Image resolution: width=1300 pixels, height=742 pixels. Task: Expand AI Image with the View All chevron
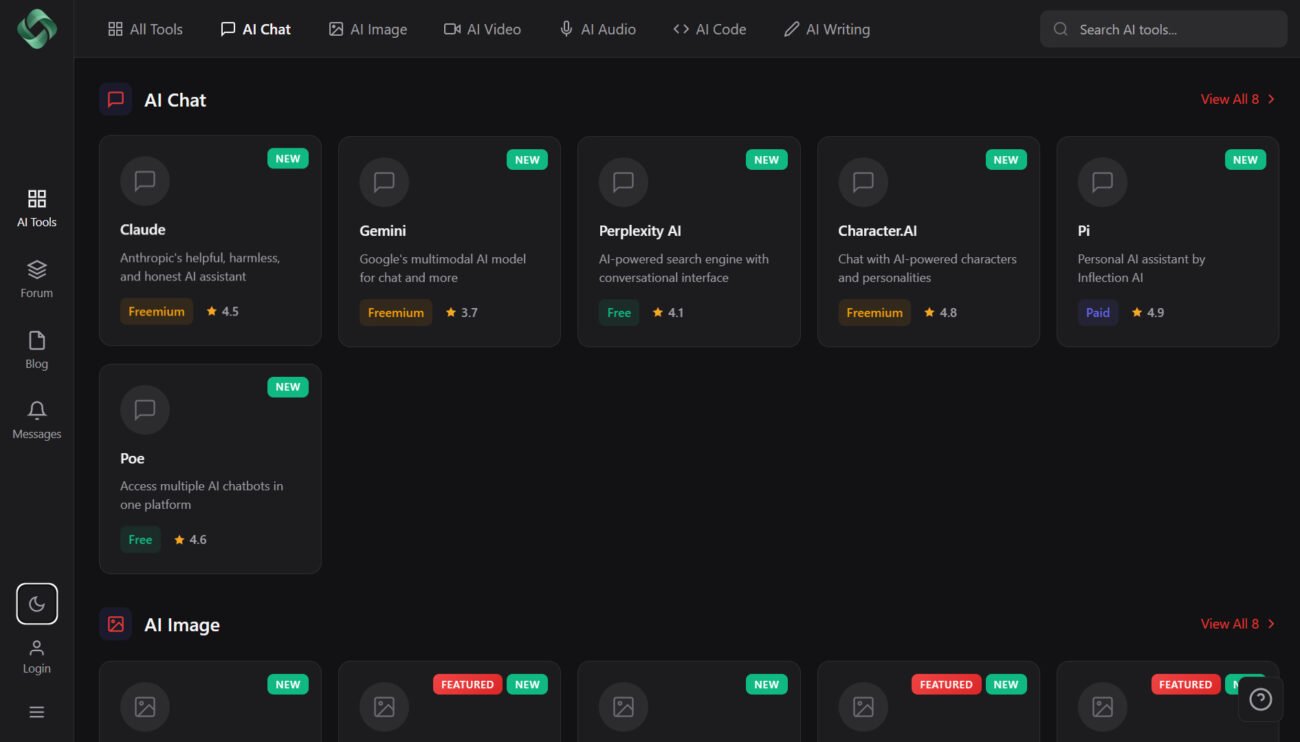[x=1271, y=623]
